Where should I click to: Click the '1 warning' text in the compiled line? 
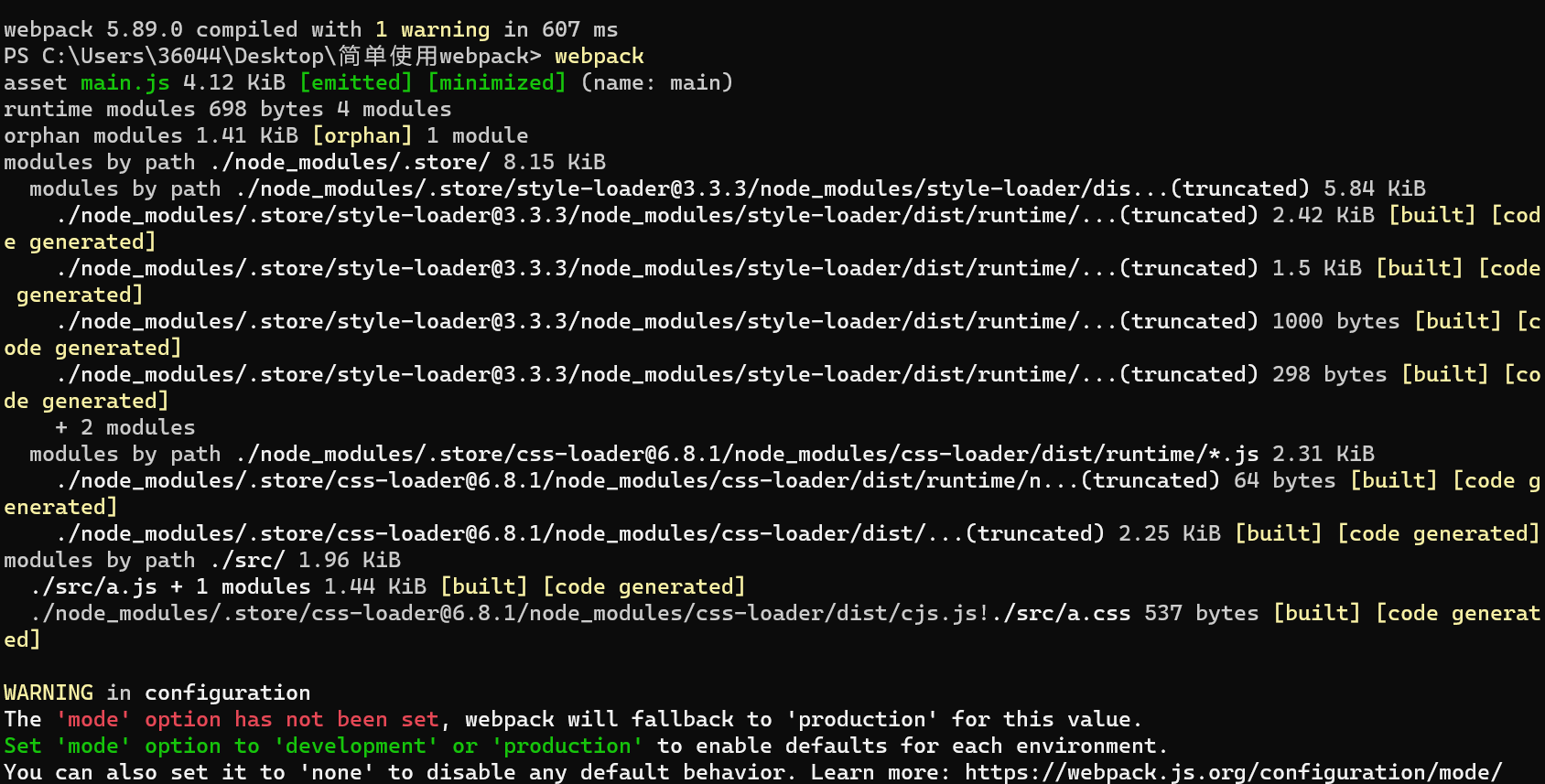point(433,29)
